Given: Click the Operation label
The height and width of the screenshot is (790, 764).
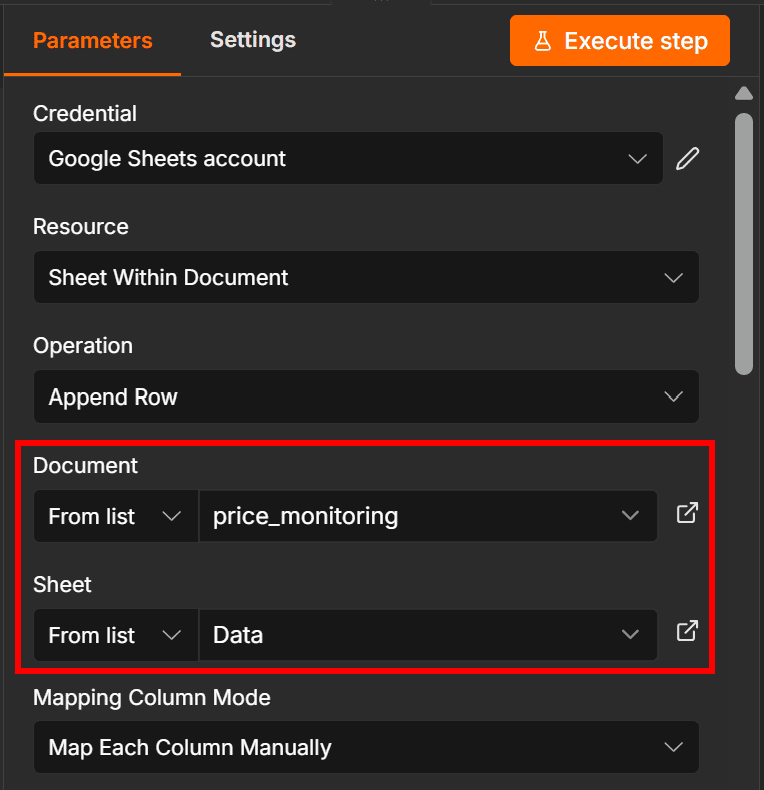Looking at the screenshot, I should [x=83, y=346].
